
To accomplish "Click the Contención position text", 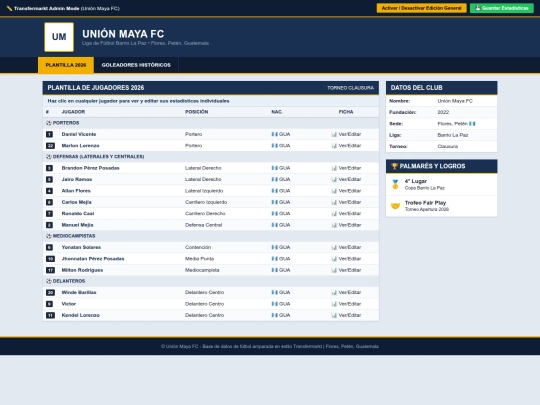I will click(x=198, y=247).
